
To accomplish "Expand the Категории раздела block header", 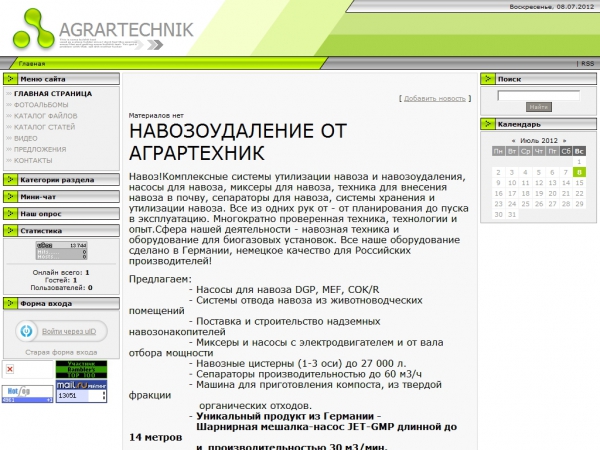I will (x=61, y=179).
